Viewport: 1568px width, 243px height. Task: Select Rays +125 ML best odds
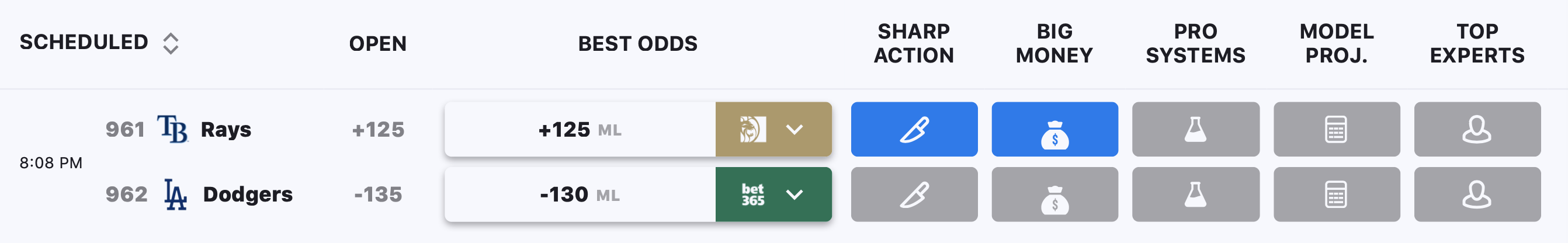tap(580, 129)
